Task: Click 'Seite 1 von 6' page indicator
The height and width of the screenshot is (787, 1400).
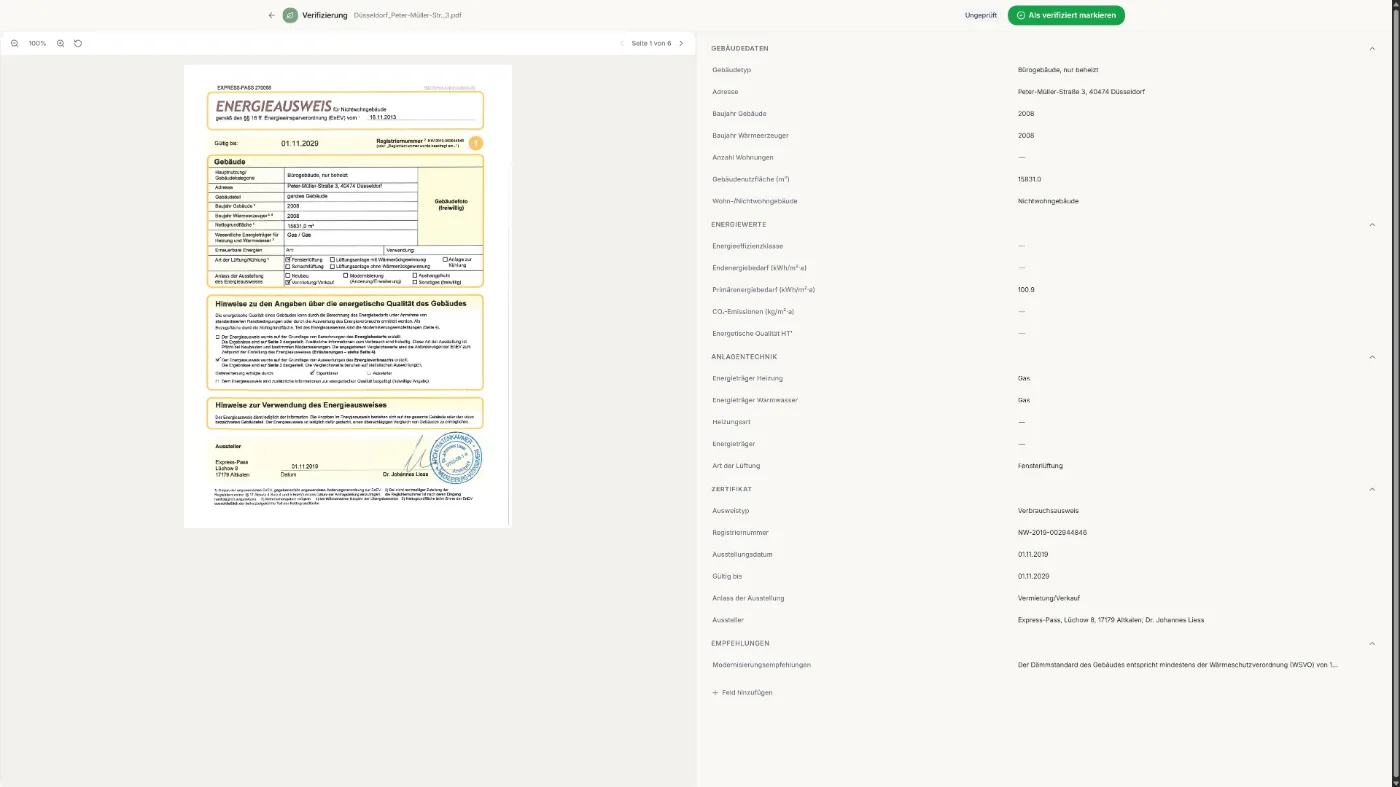Action: pyautogui.click(x=651, y=44)
